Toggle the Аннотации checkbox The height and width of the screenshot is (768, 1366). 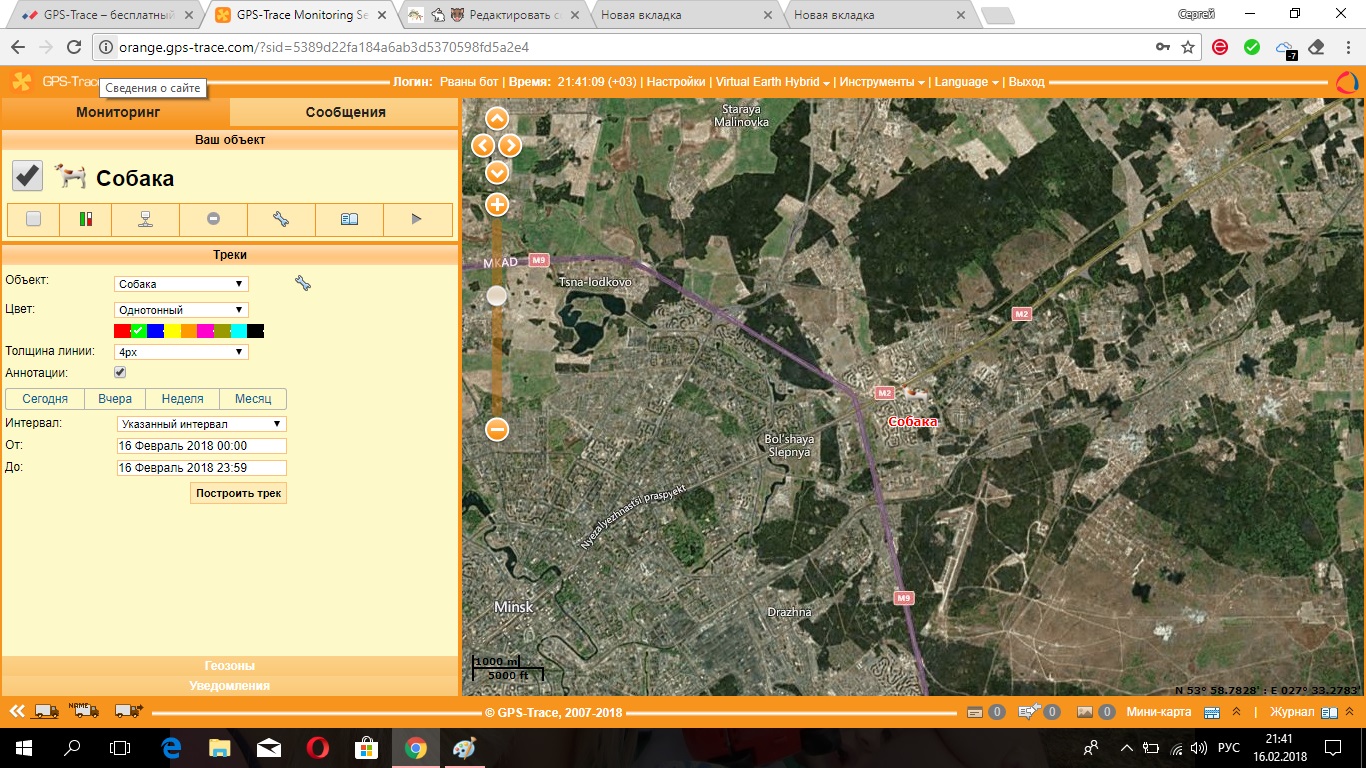tap(120, 373)
